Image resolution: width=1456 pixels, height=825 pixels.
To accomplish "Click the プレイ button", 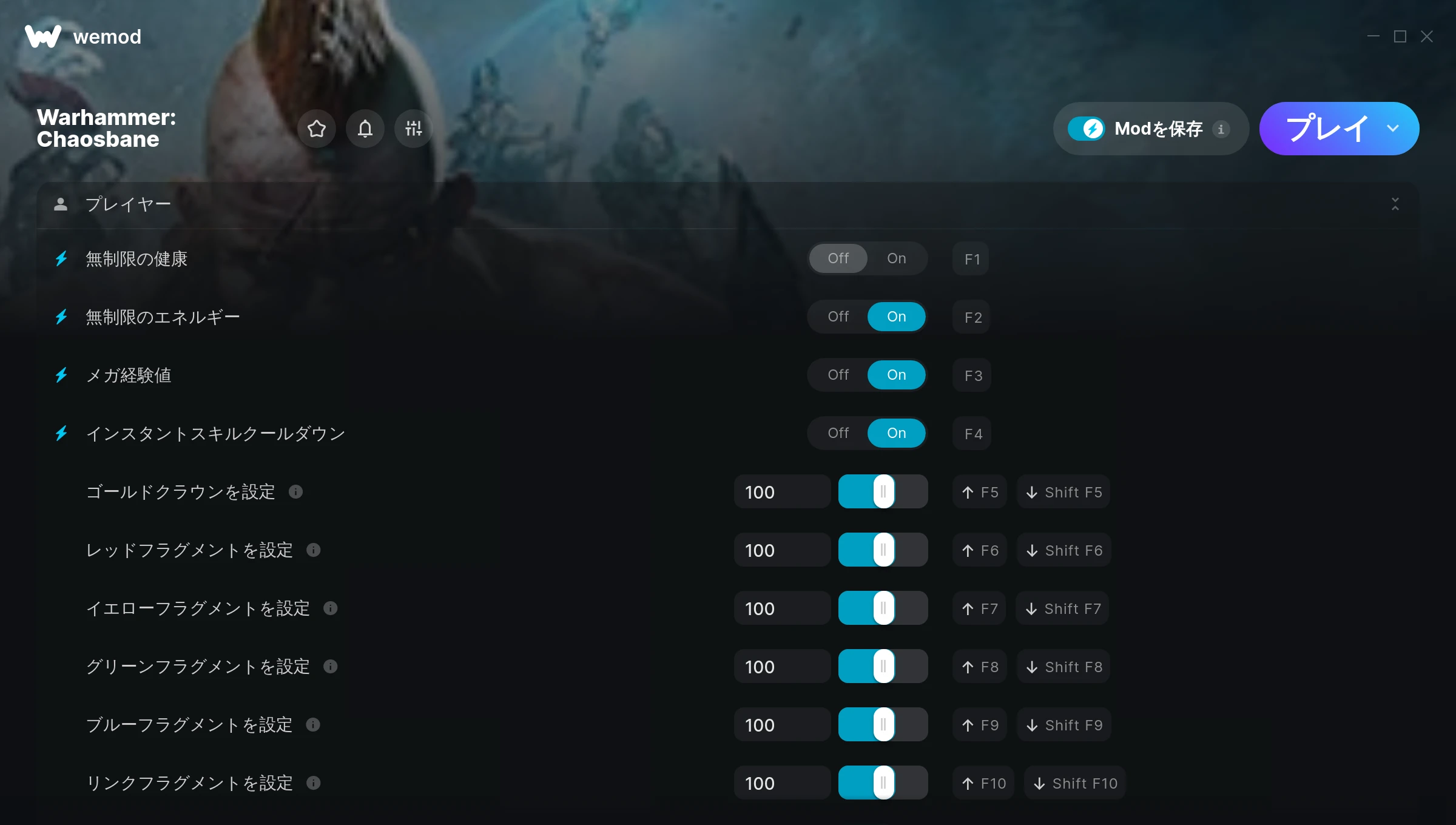I will (1327, 129).
